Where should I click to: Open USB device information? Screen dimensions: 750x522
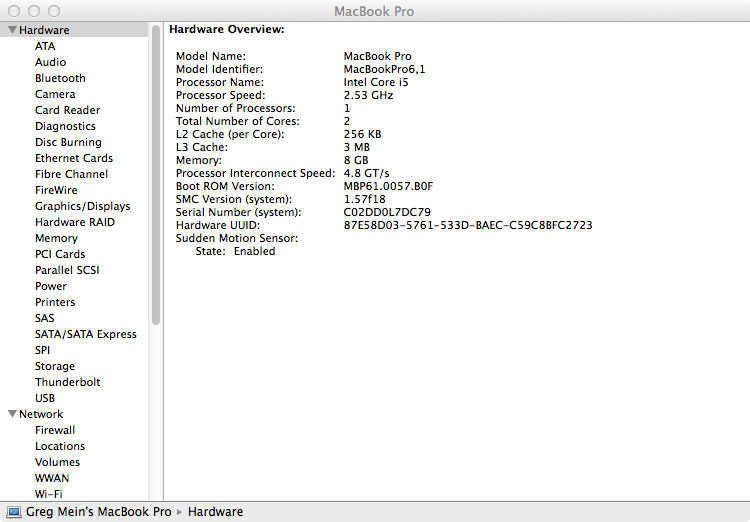point(44,398)
